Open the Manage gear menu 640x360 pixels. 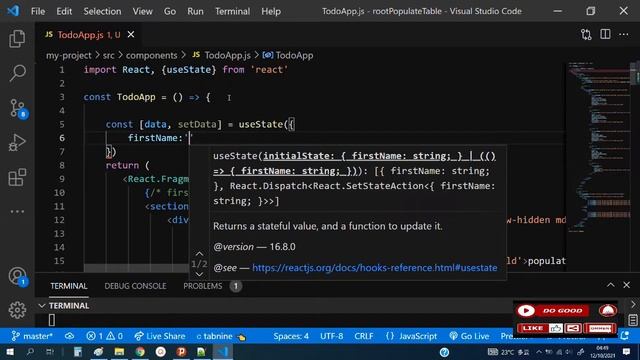tap(17, 310)
